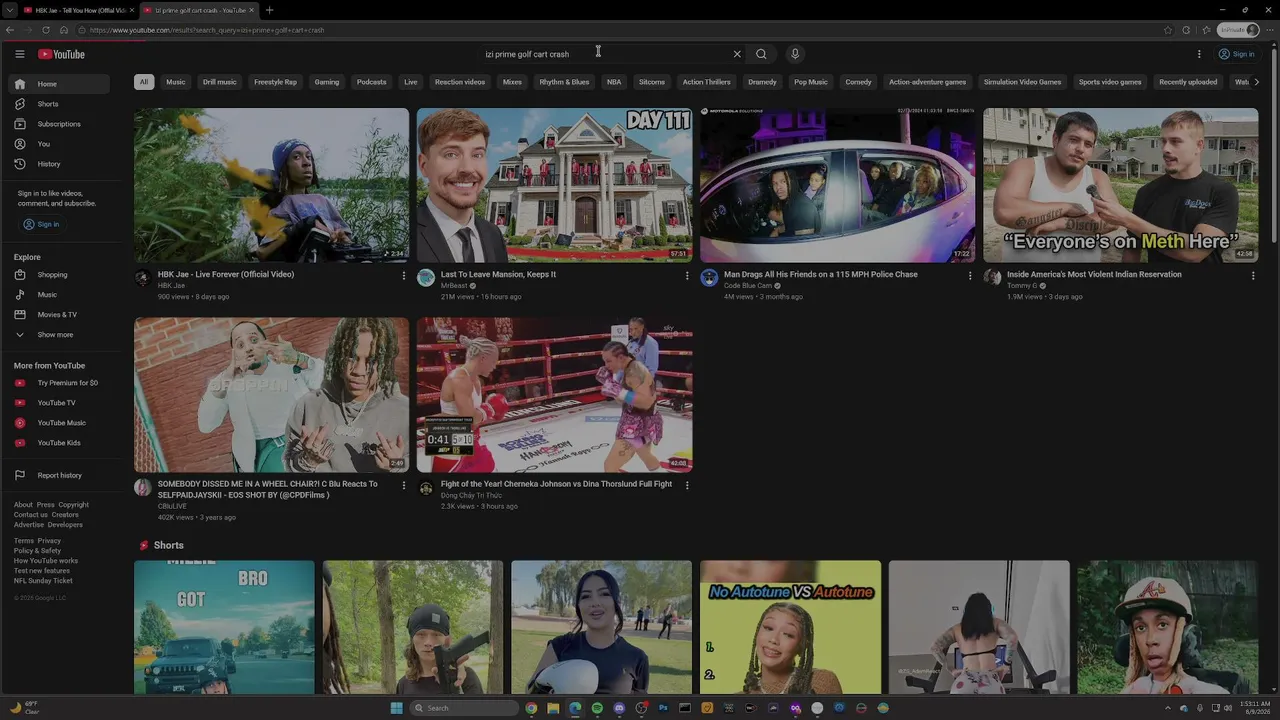1280x720 pixels.
Task: Open the You sidebar entry
Action: 59,144
